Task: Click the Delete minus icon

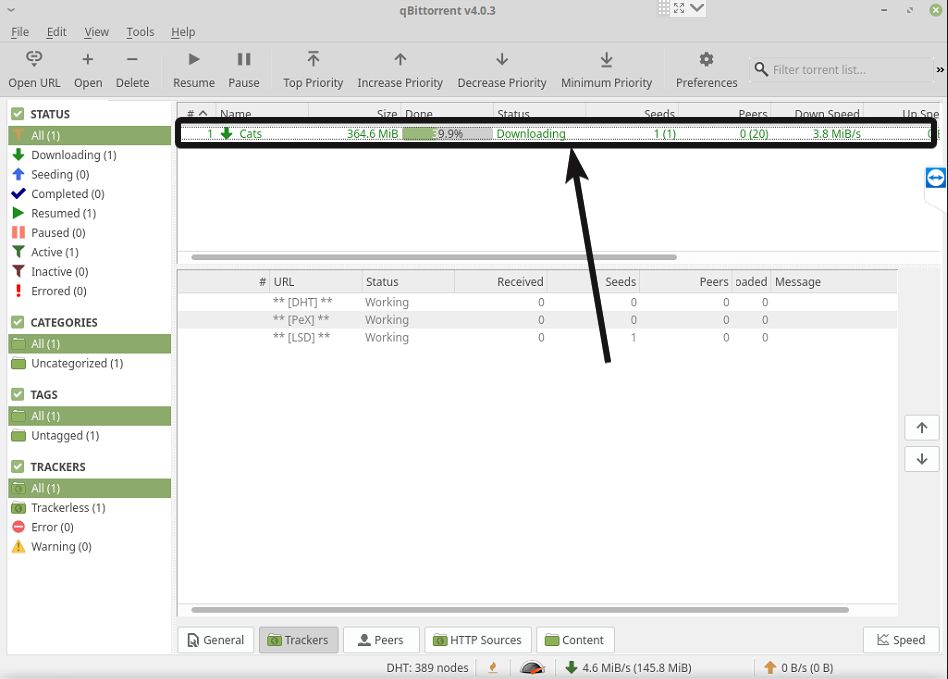Action: click(132, 59)
